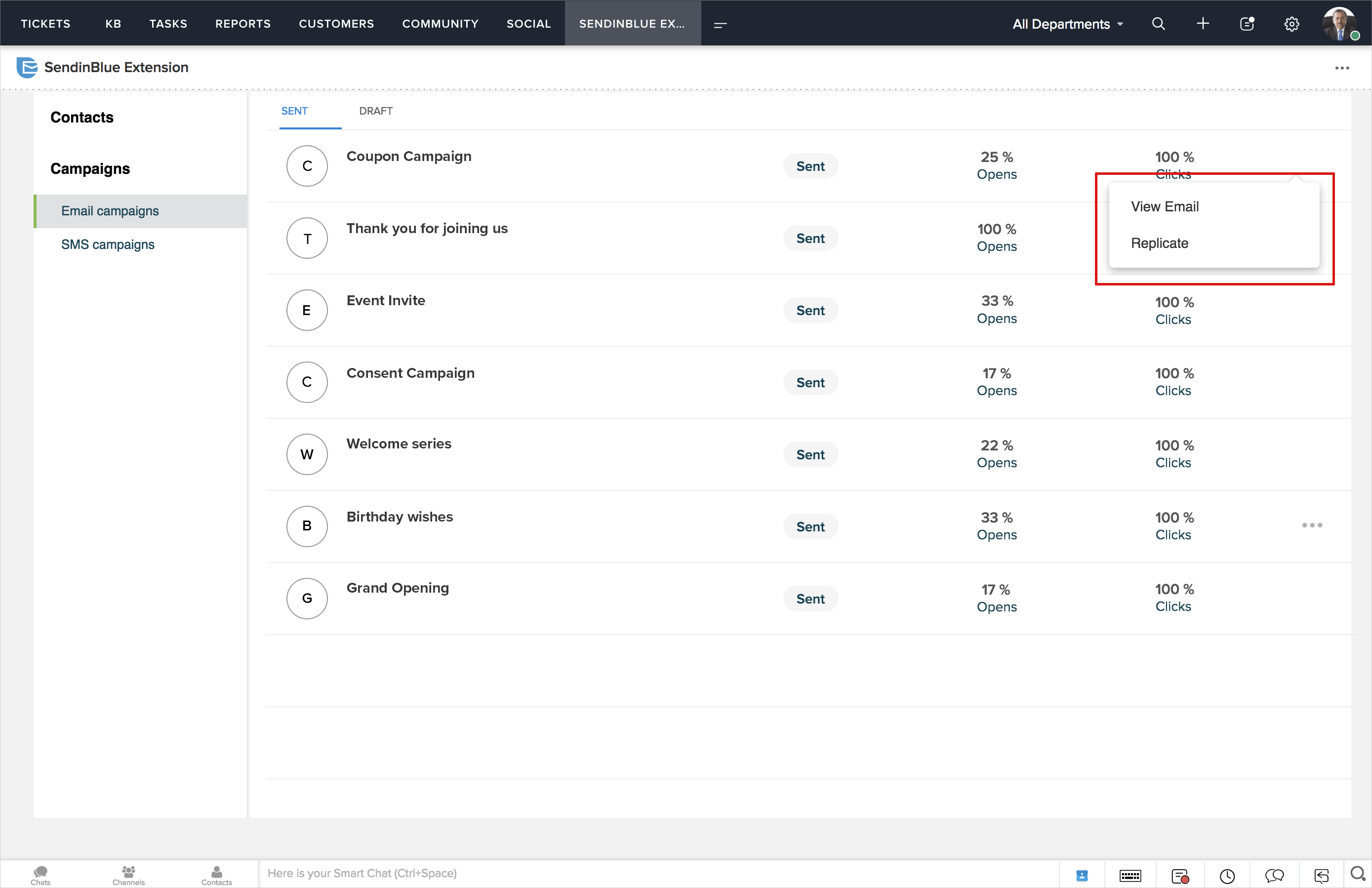The height and width of the screenshot is (888, 1372).
Task: Click the clock history icon in bottom bar
Action: 1227,876
